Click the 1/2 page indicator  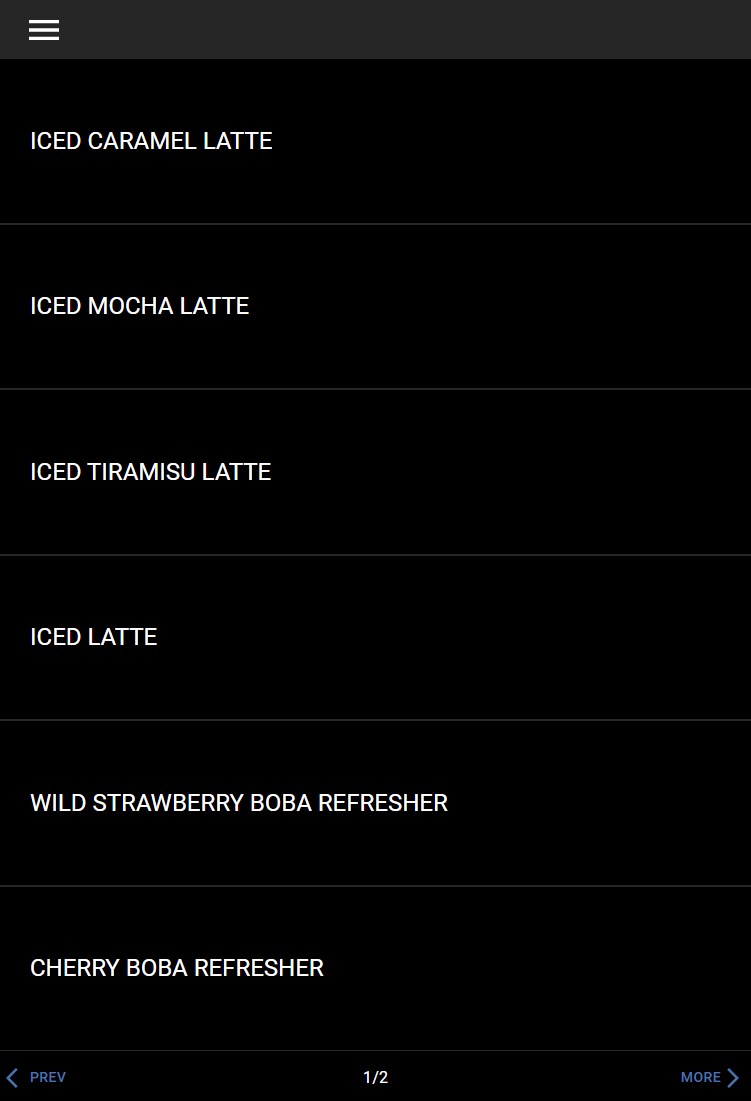(375, 1077)
